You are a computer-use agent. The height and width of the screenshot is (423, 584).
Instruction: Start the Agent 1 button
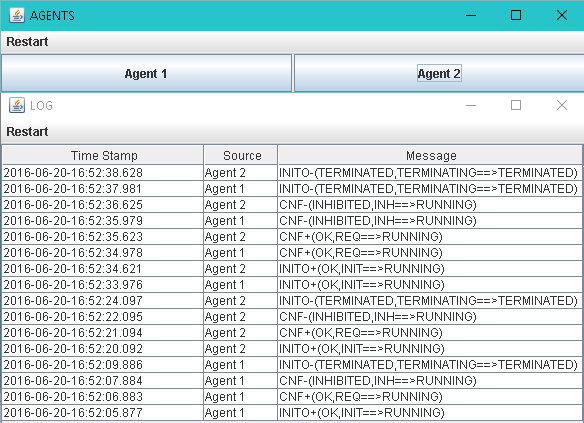point(146,73)
